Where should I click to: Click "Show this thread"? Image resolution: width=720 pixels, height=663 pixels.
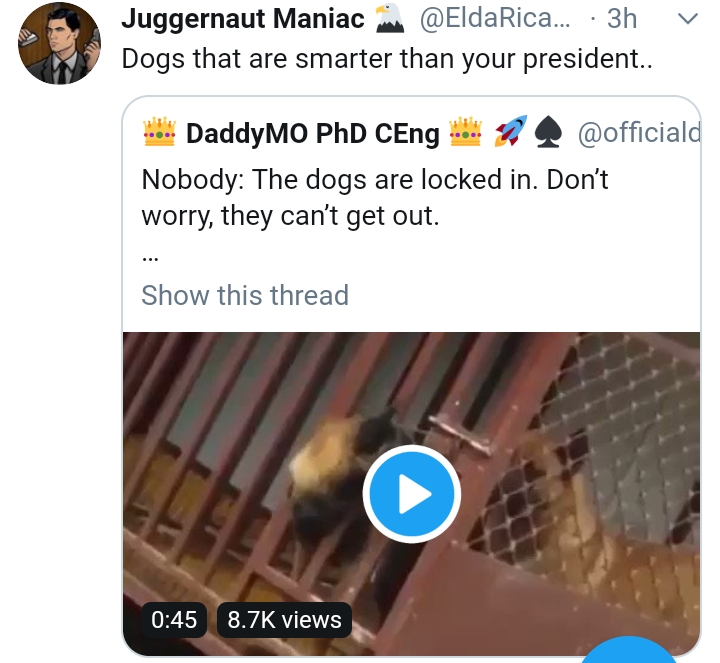(x=245, y=295)
